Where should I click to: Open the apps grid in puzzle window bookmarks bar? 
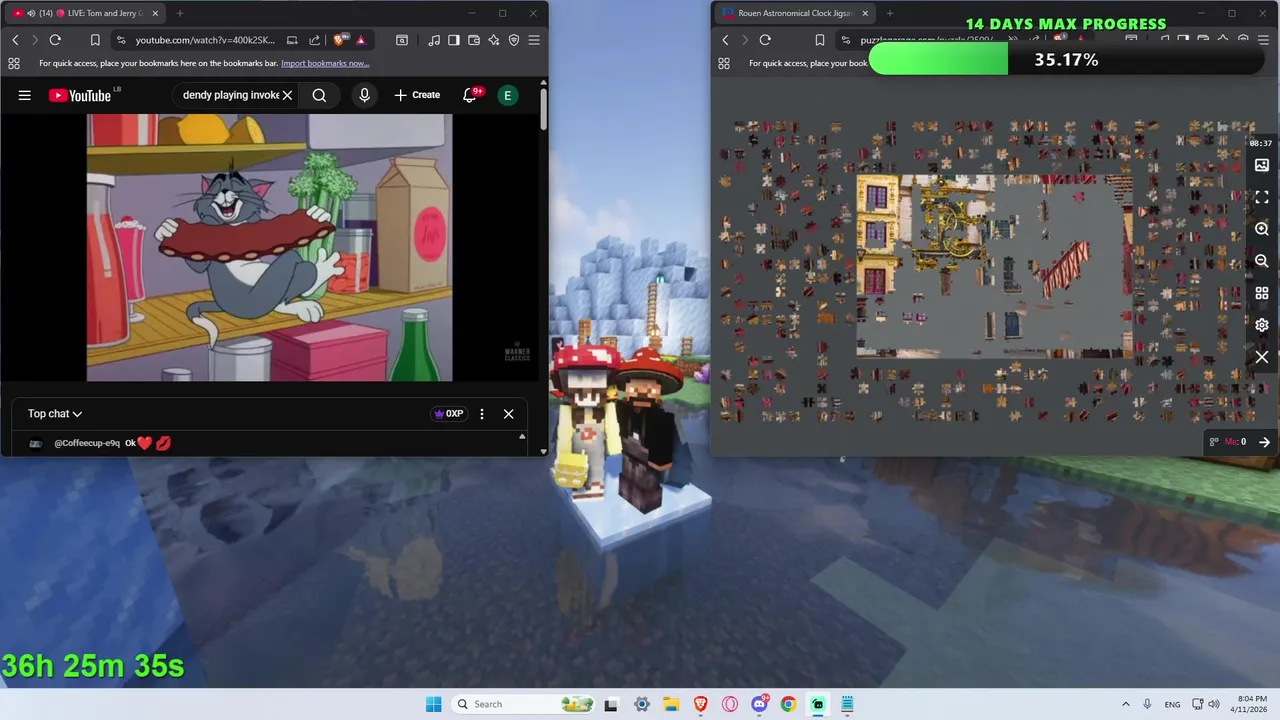click(x=723, y=63)
